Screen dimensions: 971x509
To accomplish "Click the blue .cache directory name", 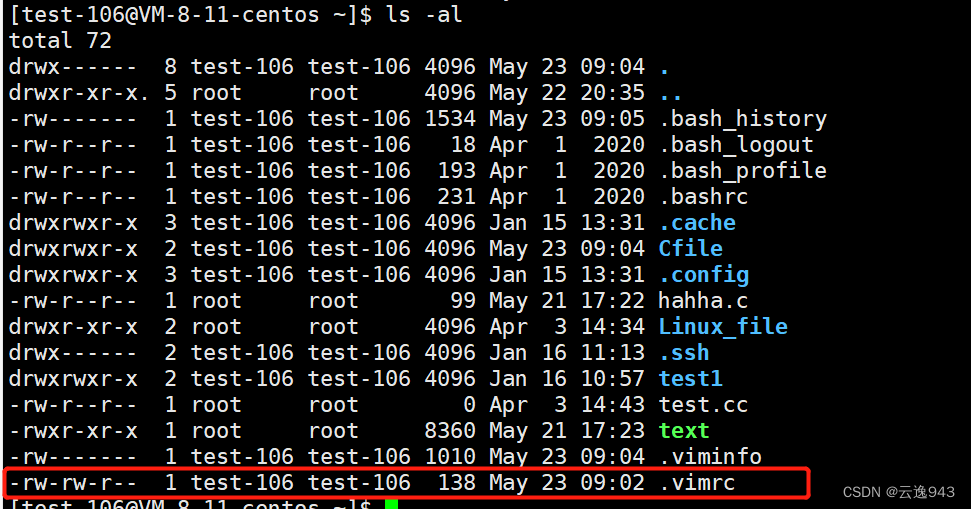I will pos(697,223).
